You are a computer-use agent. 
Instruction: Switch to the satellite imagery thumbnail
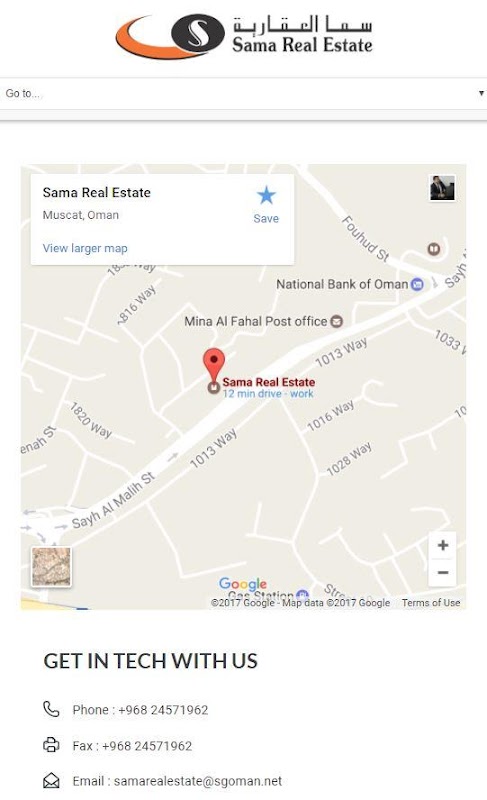click(51, 566)
